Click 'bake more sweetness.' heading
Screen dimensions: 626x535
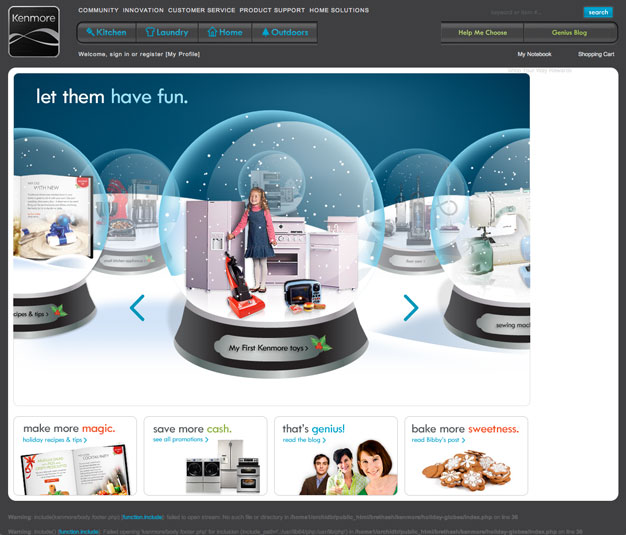[465, 429]
